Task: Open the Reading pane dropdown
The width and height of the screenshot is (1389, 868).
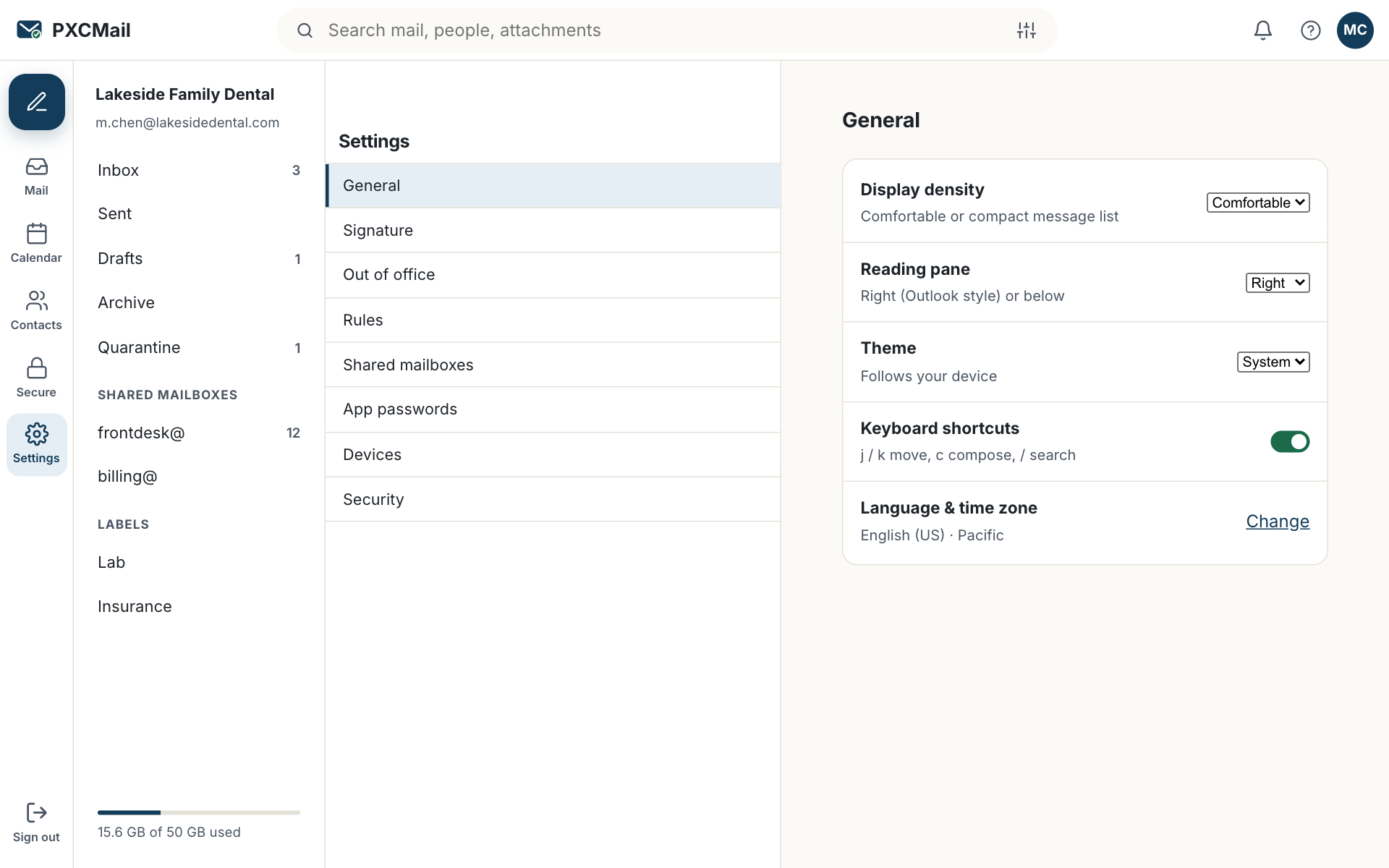Action: (1278, 283)
